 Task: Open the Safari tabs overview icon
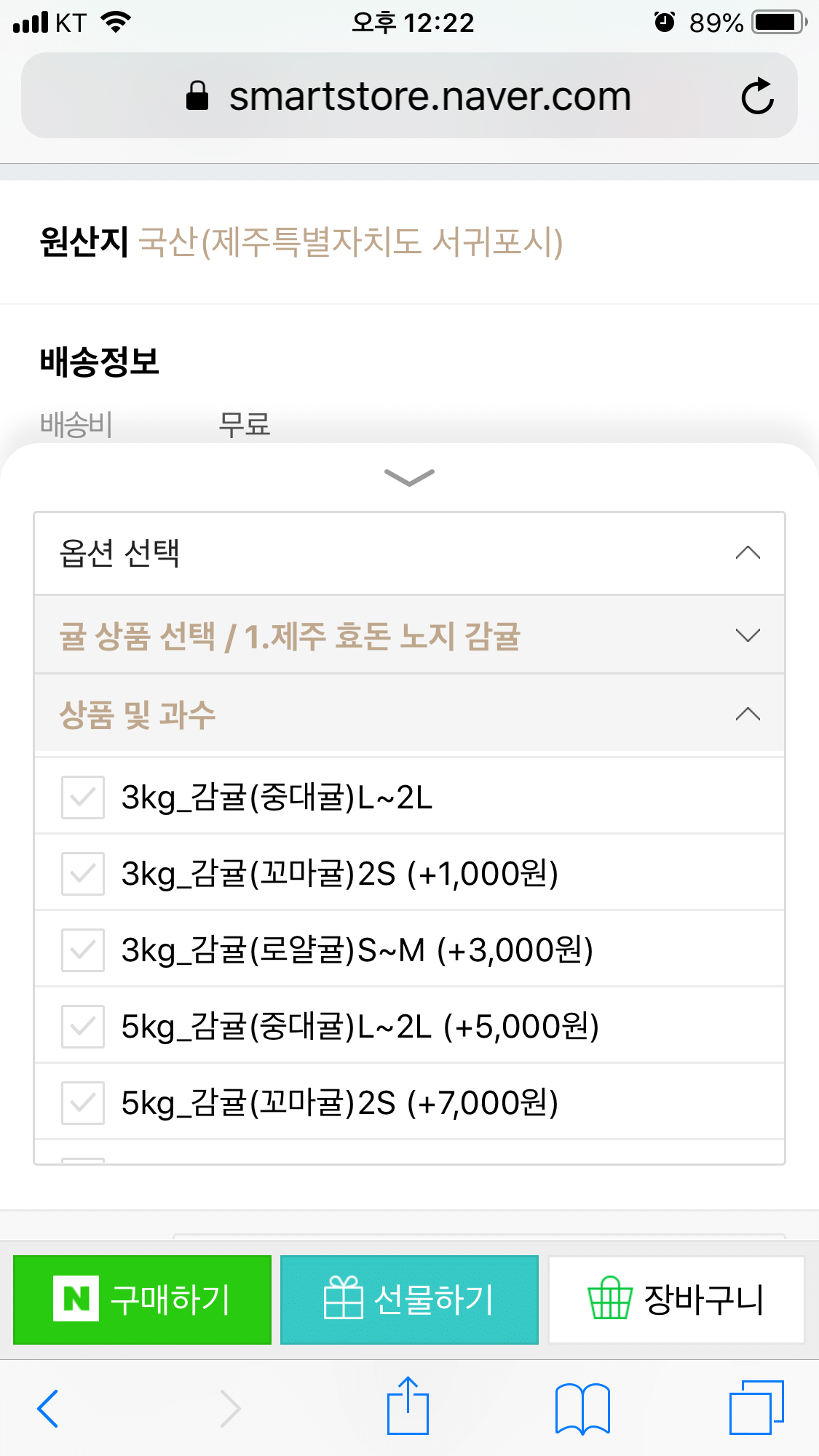pos(756,1407)
